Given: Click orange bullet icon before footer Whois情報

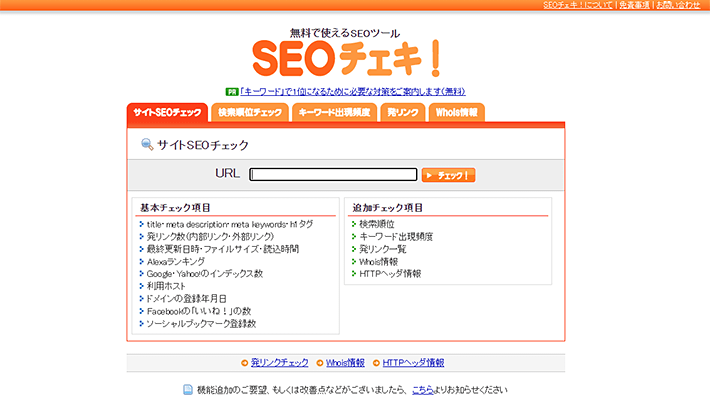Looking at the screenshot, I should point(320,363).
